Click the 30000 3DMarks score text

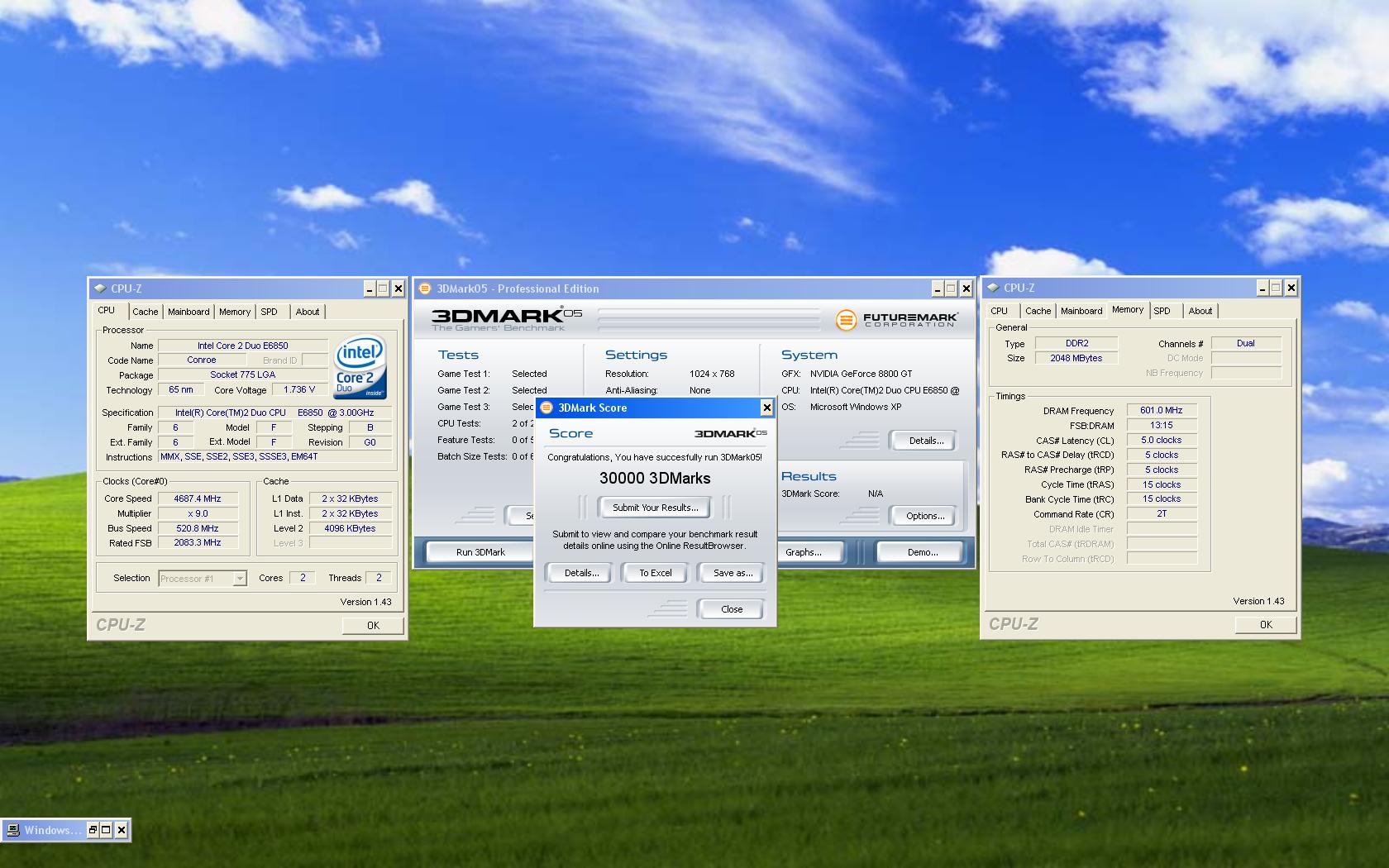coord(655,478)
